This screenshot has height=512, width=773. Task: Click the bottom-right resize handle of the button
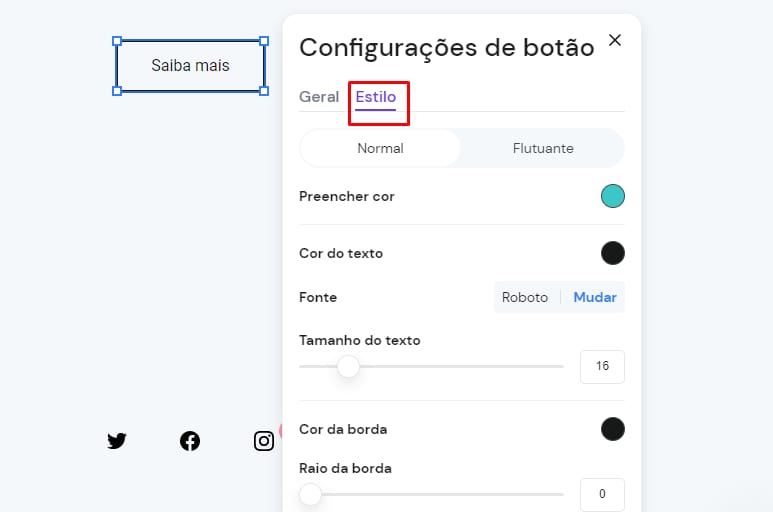(264, 91)
